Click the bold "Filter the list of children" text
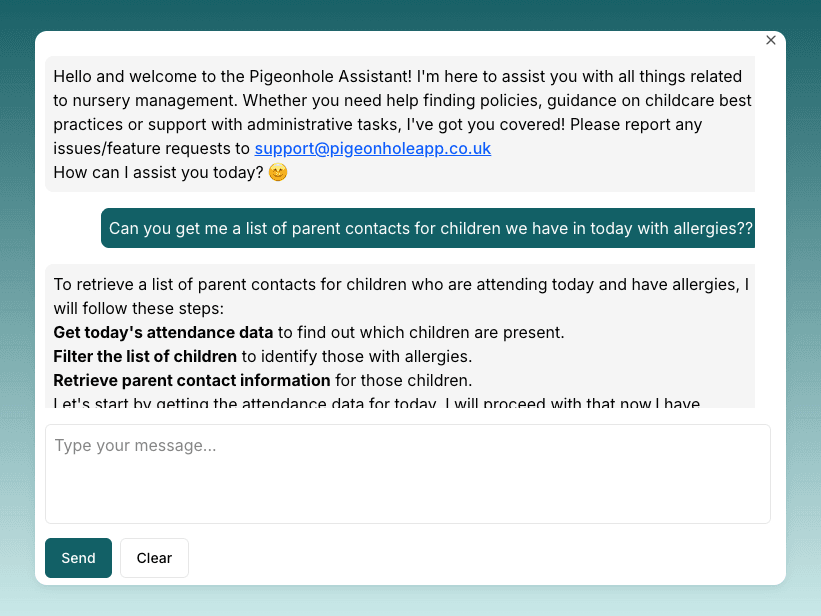Viewport: 821px width, 616px height. [145, 356]
